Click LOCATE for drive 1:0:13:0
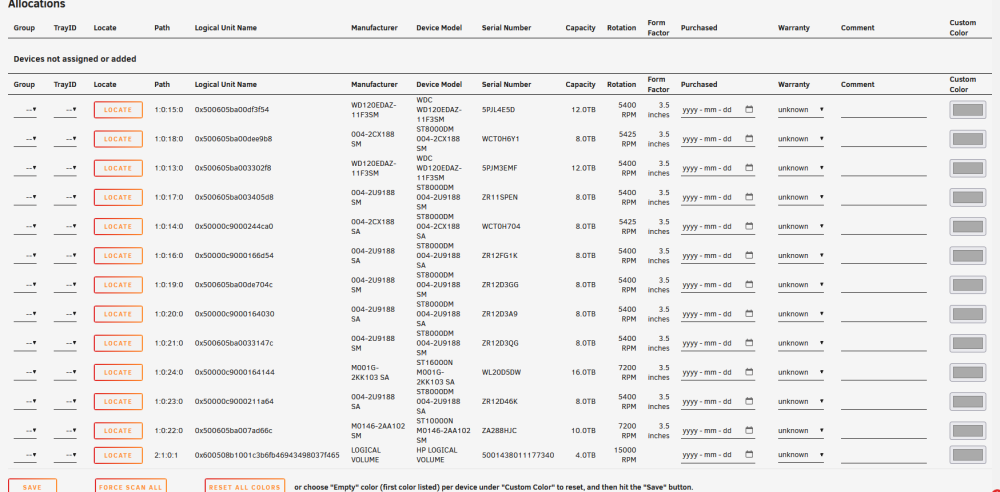Viewport: 1000px width, 492px height. 118,168
